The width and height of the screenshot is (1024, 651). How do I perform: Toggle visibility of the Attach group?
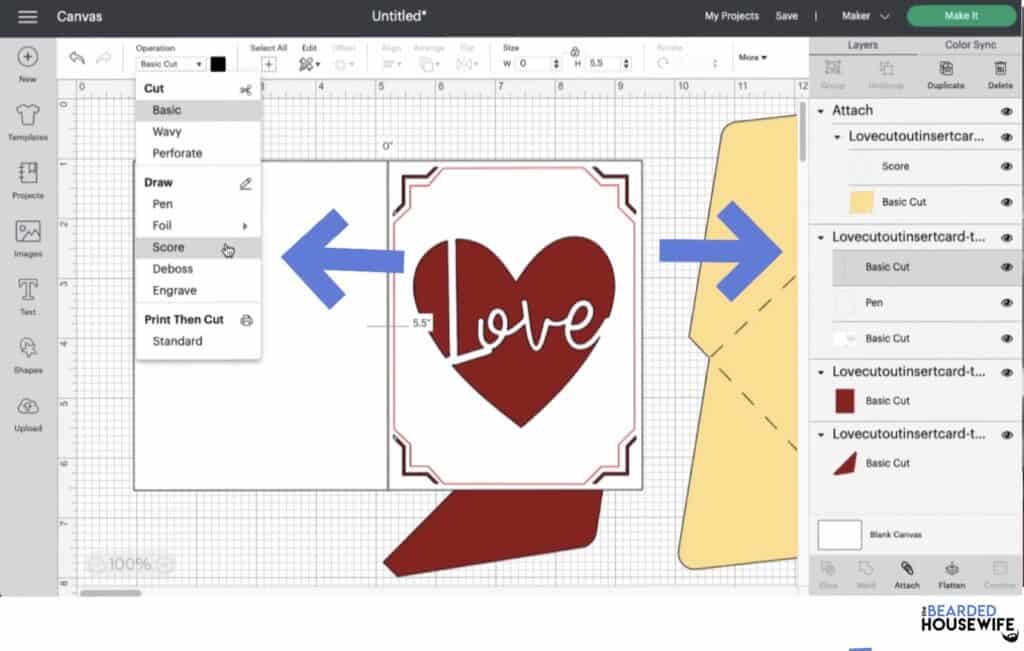[1007, 110]
